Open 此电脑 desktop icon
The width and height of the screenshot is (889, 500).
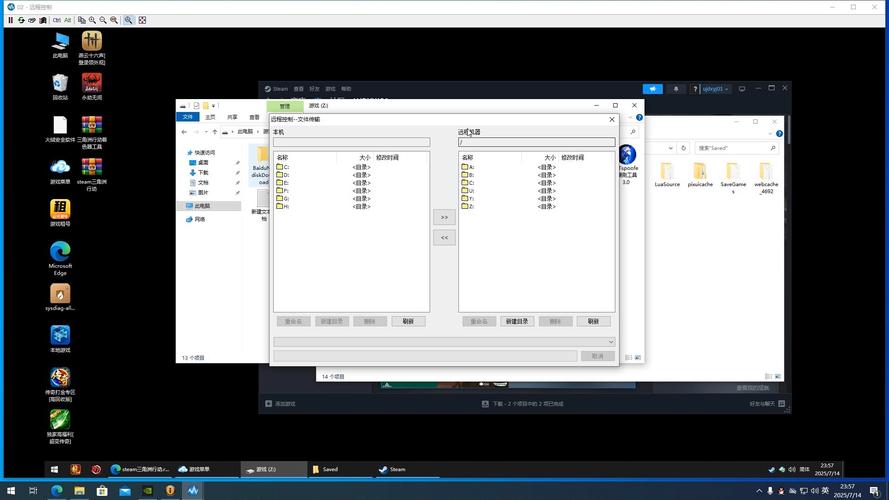pos(60,45)
